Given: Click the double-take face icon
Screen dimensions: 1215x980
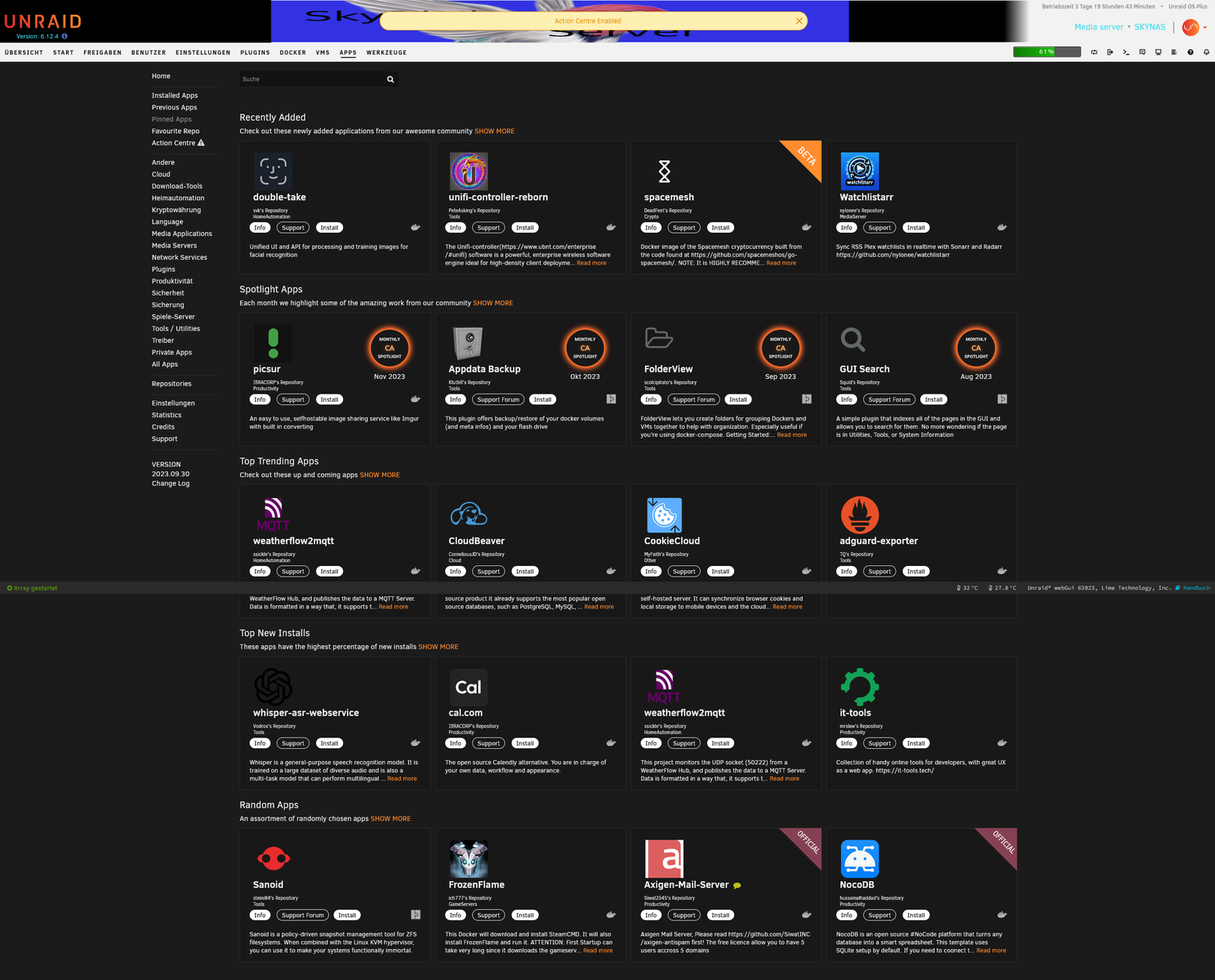Looking at the screenshot, I should 273,171.
